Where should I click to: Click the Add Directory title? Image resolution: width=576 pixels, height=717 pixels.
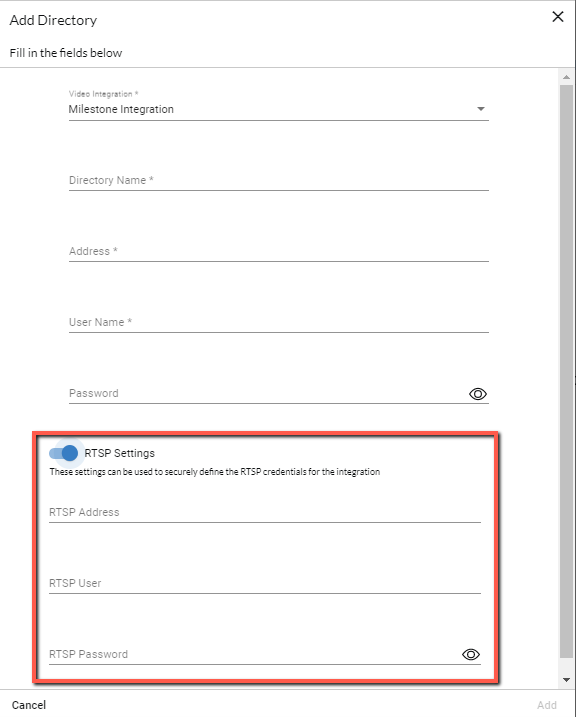click(x=53, y=20)
